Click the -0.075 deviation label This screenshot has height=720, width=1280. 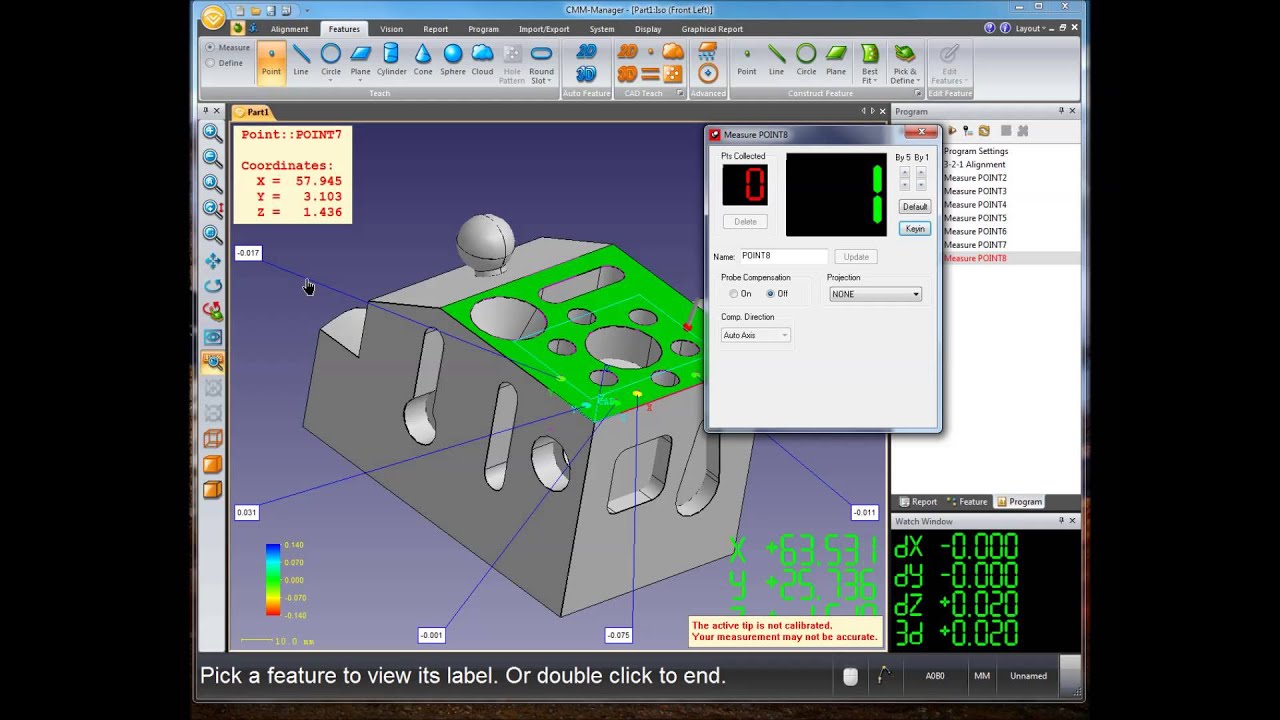[618, 635]
